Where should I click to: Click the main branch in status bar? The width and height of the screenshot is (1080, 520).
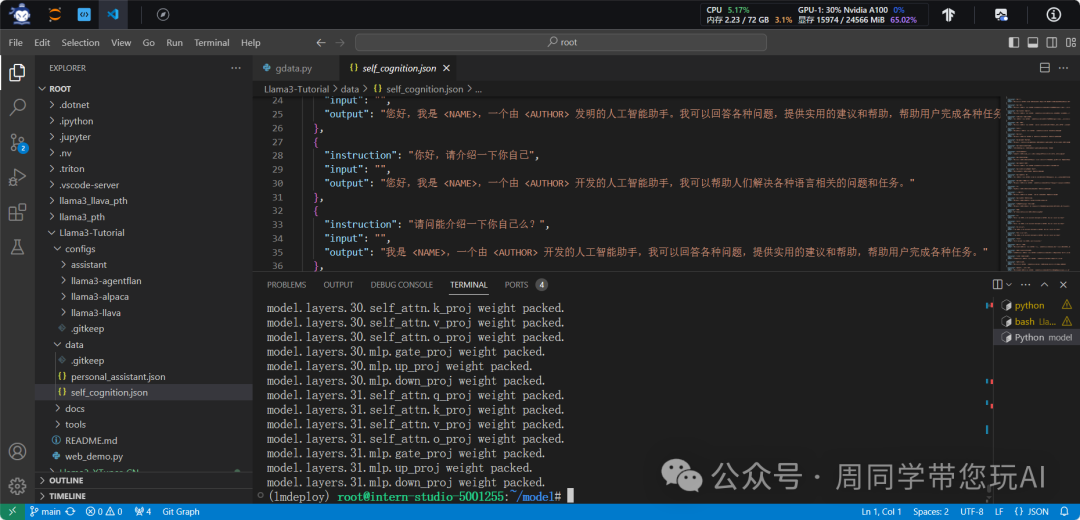click(x=45, y=512)
